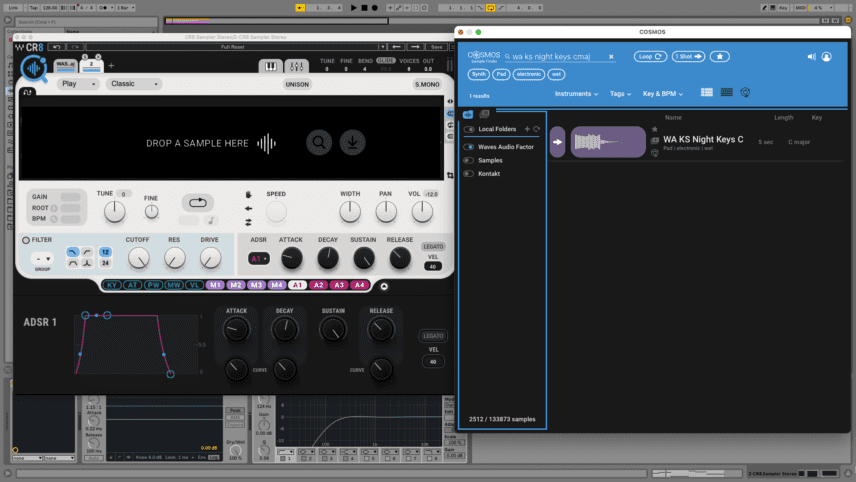Select the low-pass filter shape
Screen dimensions: 856x482
[x=73, y=252]
